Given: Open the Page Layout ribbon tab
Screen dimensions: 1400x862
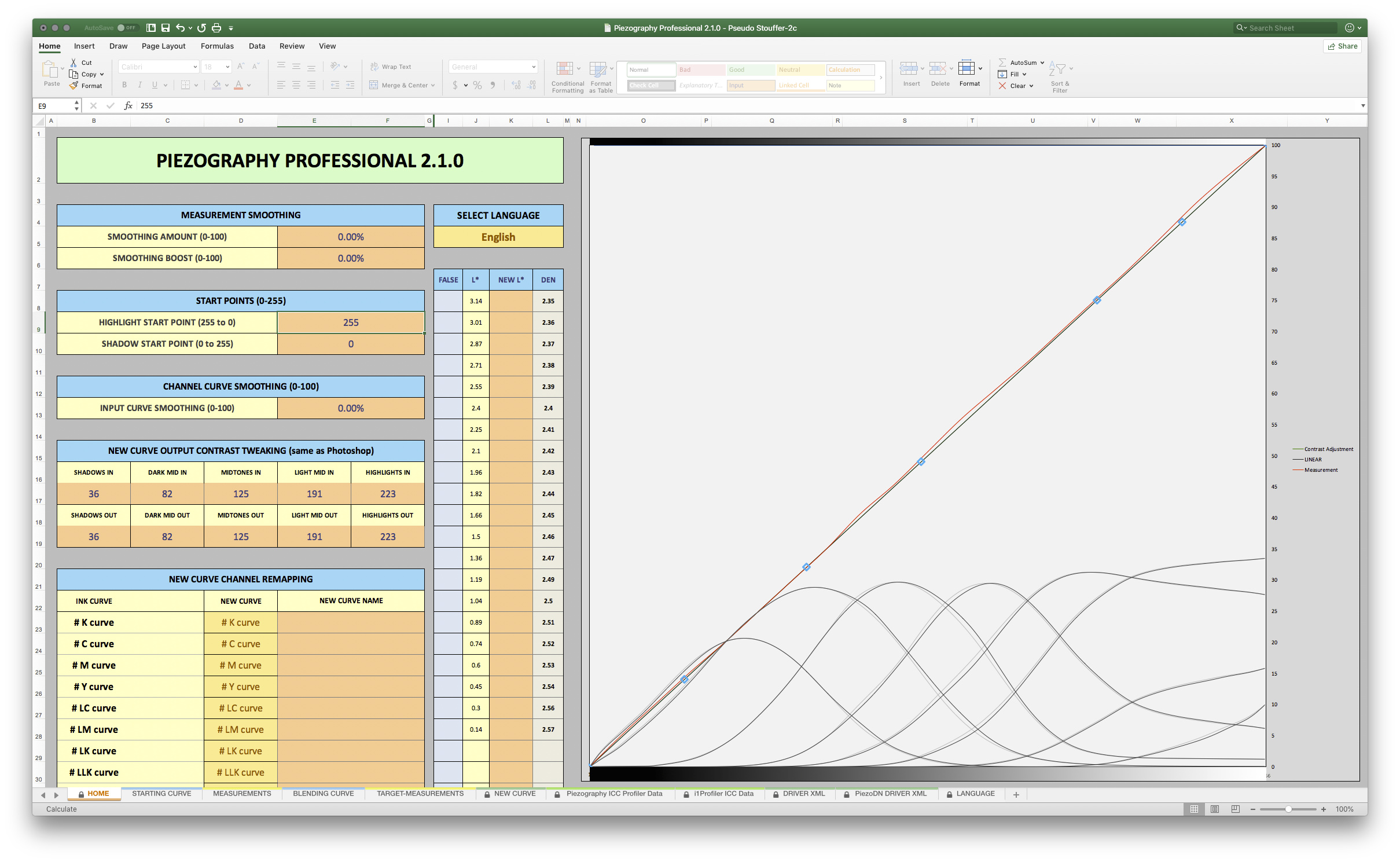Looking at the screenshot, I should pyautogui.click(x=164, y=46).
